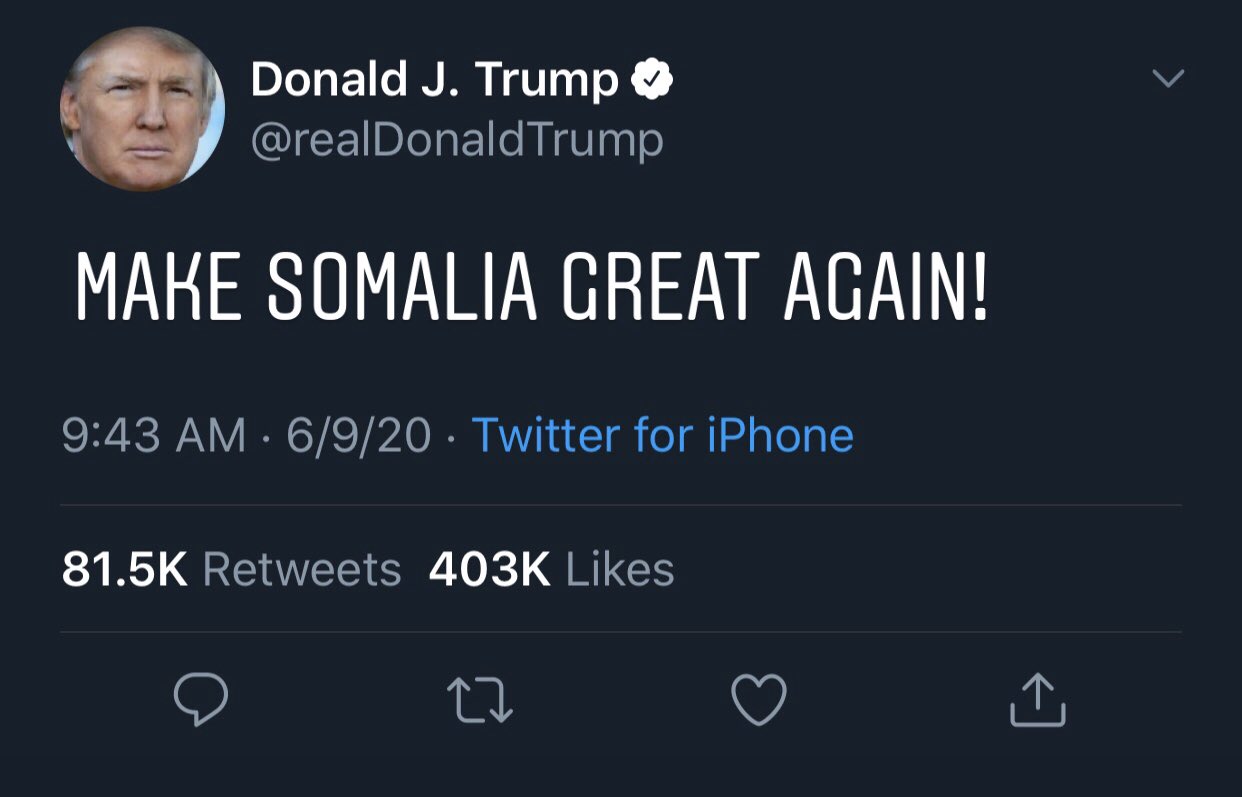Reply to the tweet with speech bubble icon
The image size is (1242, 797).
click(200, 699)
